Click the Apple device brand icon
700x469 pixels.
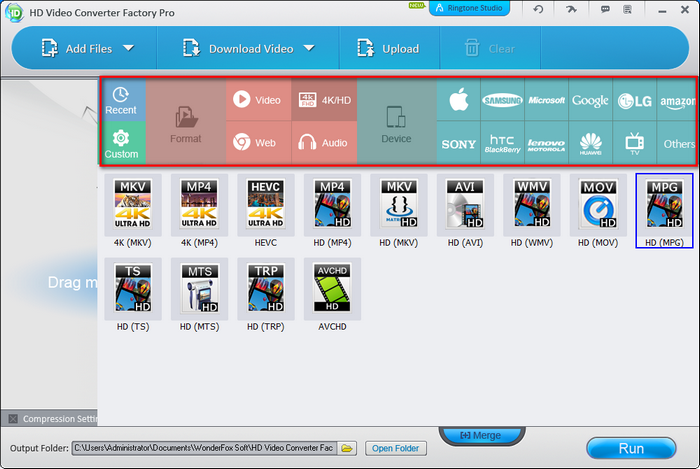458,100
